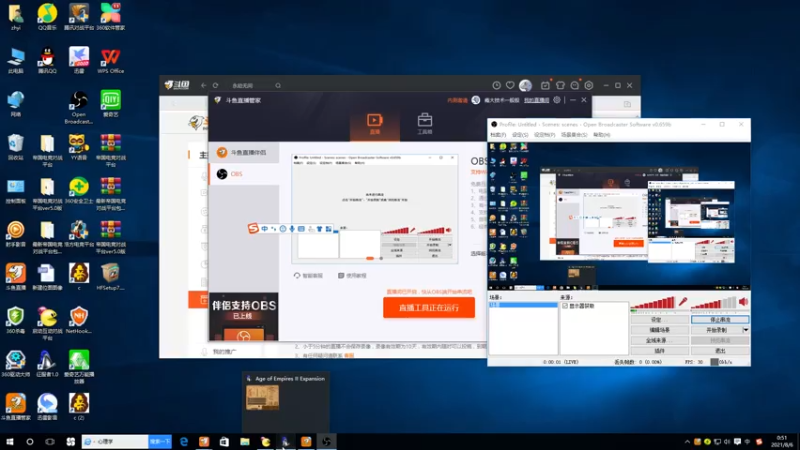800x450 pixels.
Task: Open the Sogou soft keyboard icon
Action: tap(301, 229)
